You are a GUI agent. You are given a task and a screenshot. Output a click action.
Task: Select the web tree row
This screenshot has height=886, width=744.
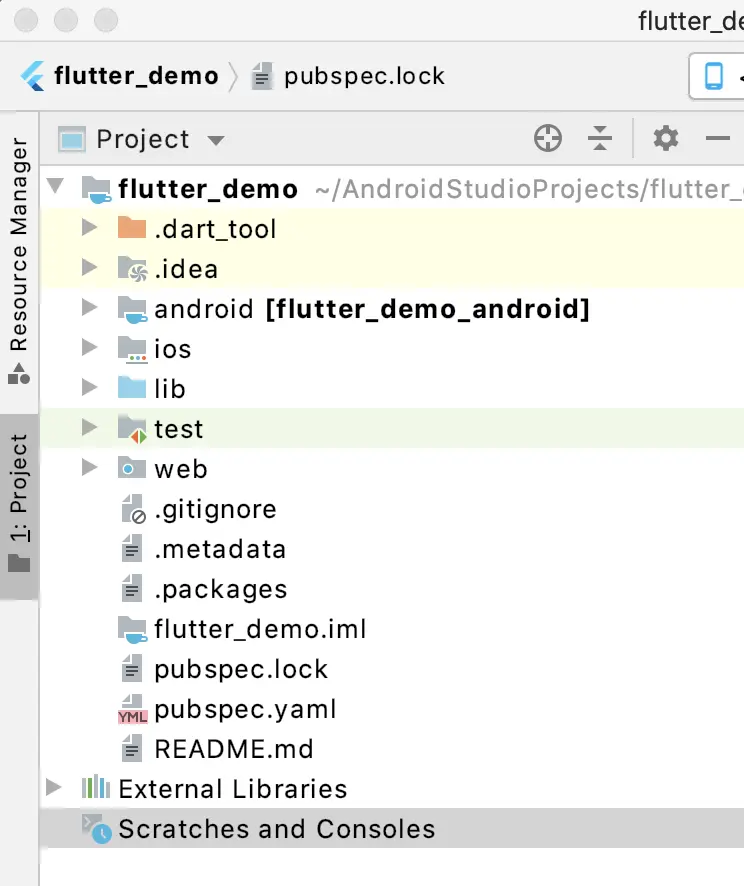point(392,468)
